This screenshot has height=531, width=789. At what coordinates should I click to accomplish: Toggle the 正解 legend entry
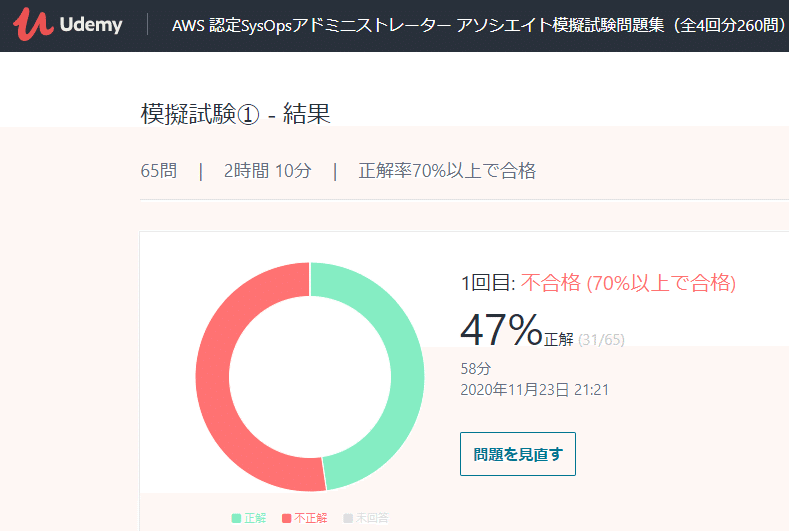[249, 518]
